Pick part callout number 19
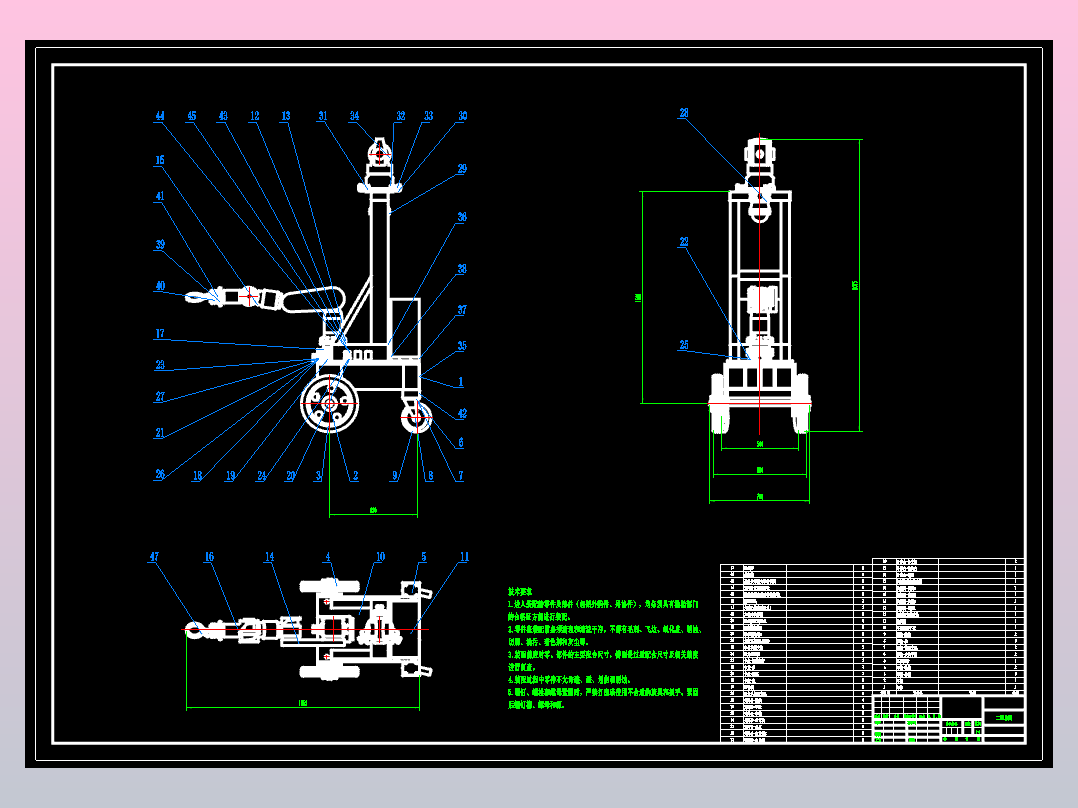Image resolution: width=1078 pixels, height=808 pixels. click(231, 476)
